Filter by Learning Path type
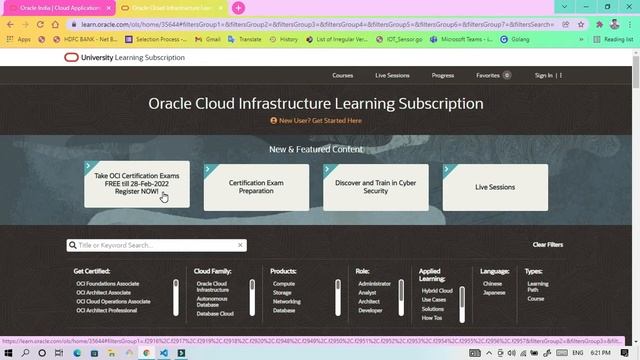This screenshot has width=640, height=360. (x=538, y=287)
